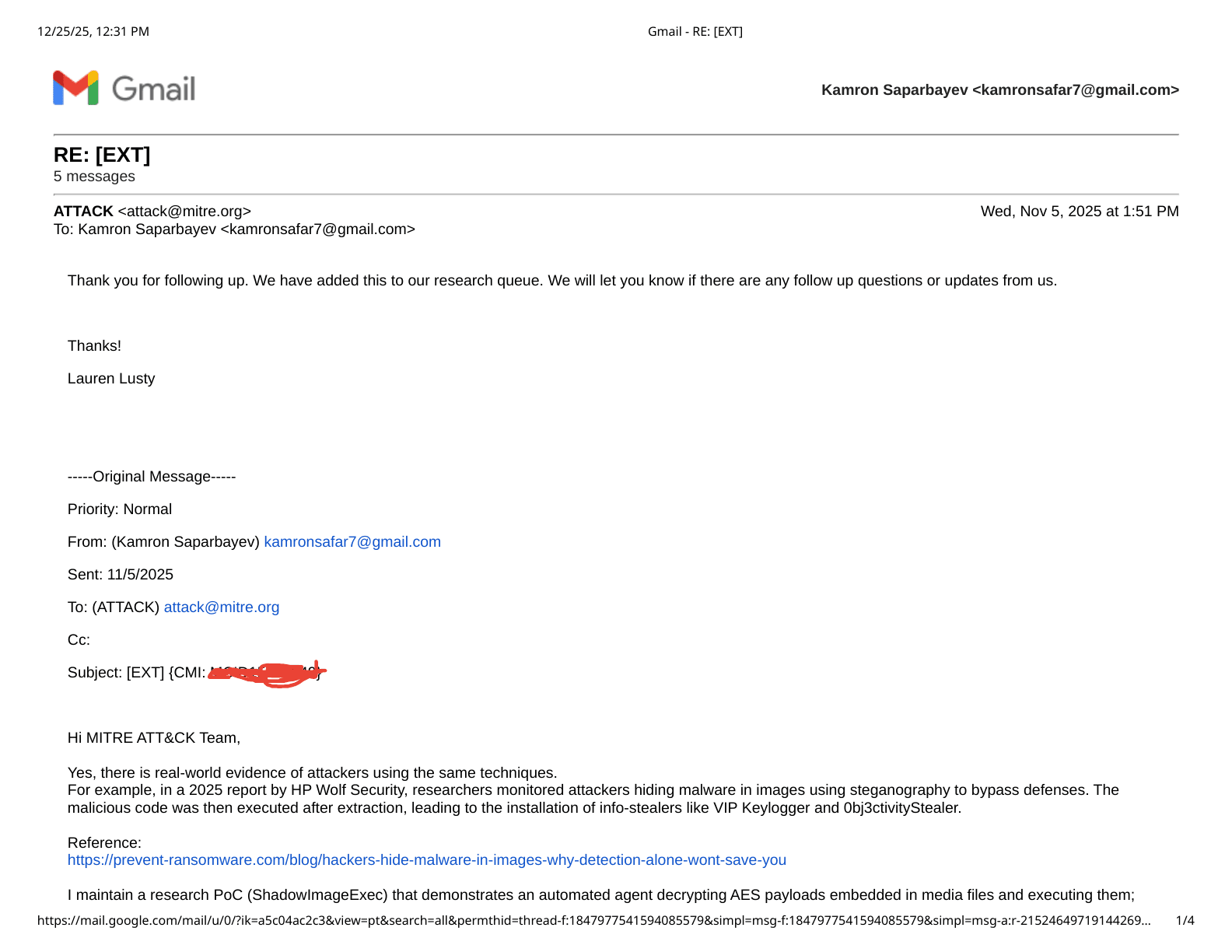Image resolution: width=1232 pixels, height=952 pixels.
Task: Click the "For example, in a 2025 report" sentence
Action: click(x=593, y=799)
